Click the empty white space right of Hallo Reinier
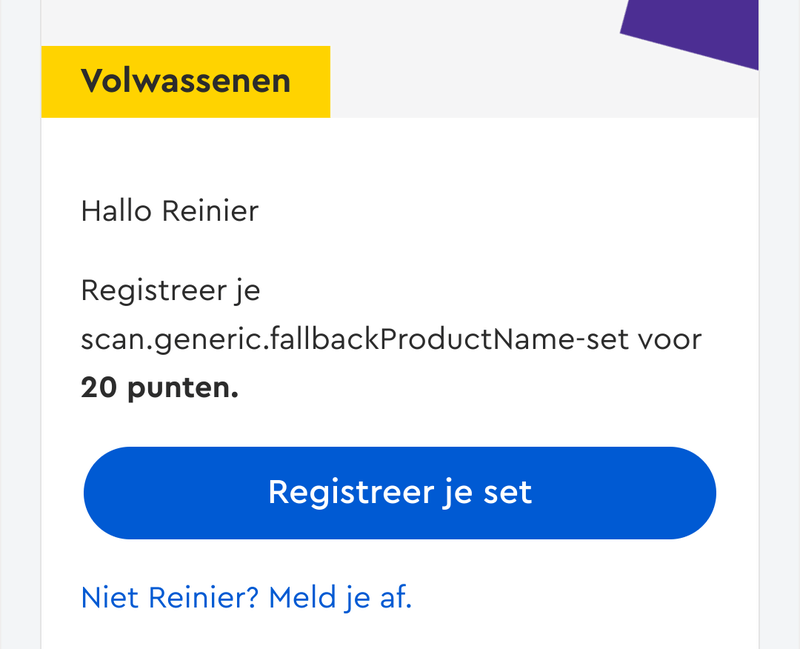Screen dimensions: 800x649 coord(500,211)
